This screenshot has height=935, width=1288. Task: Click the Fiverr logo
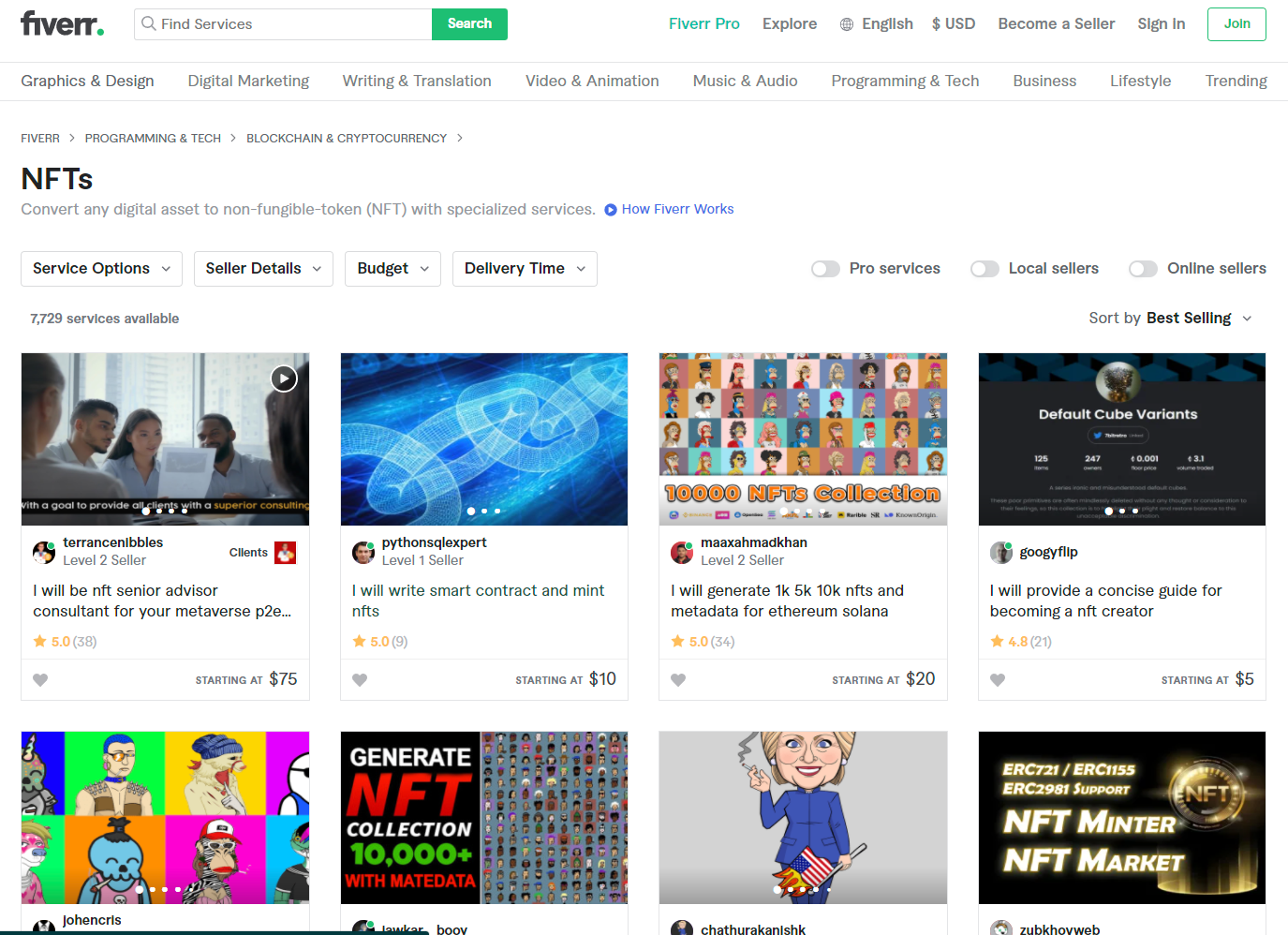[62, 23]
